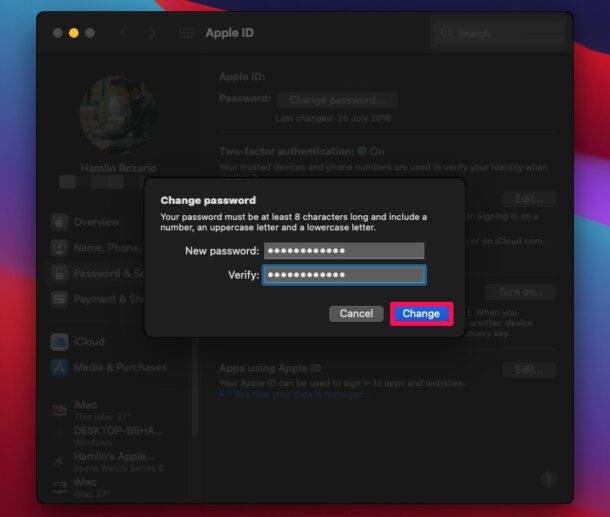Click the Turn on… button
The image size is (610, 517).
pos(521,292)
